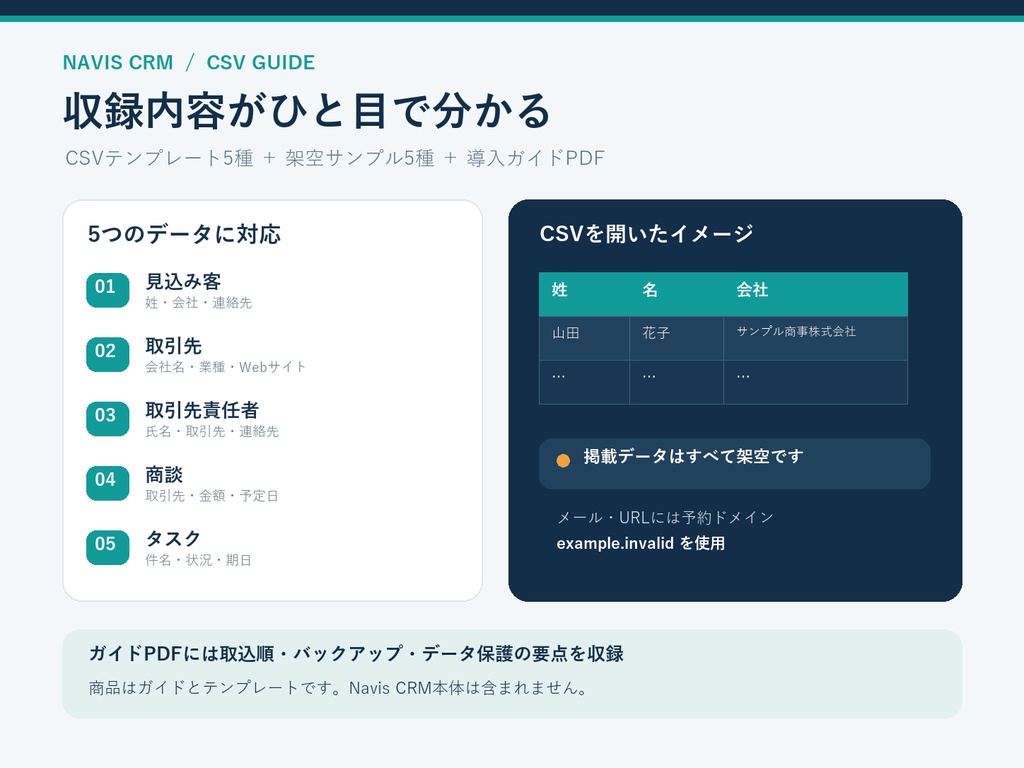Click the 姓・会社・連絡先 description
Viewport: 1024px width, 768px height.
[199, 303]
